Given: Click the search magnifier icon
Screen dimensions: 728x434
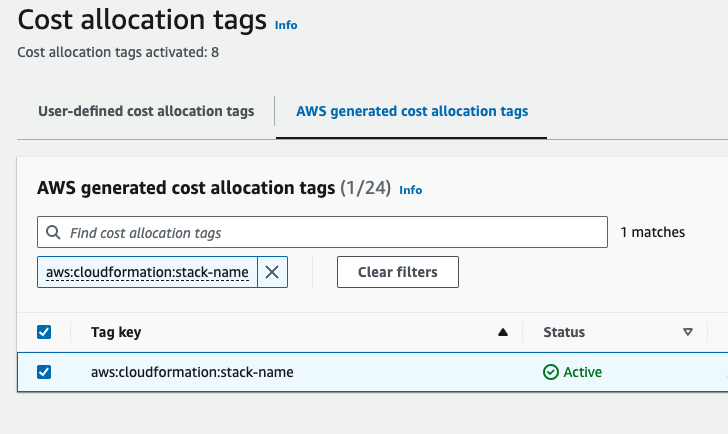Looking at the screenshot, I should click(x=53, y=232).
